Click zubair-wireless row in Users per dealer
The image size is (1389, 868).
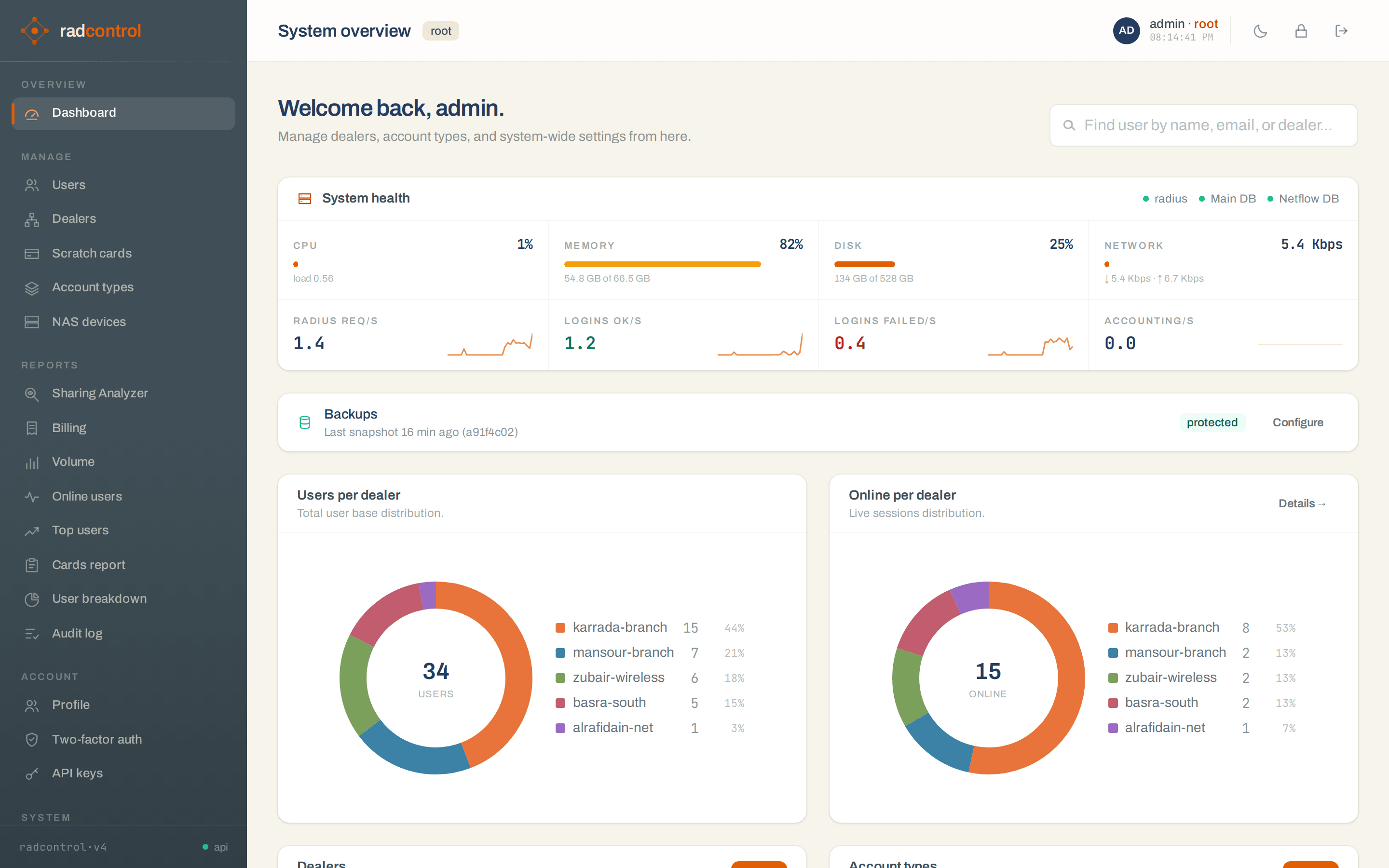click(x=650, y=678)
